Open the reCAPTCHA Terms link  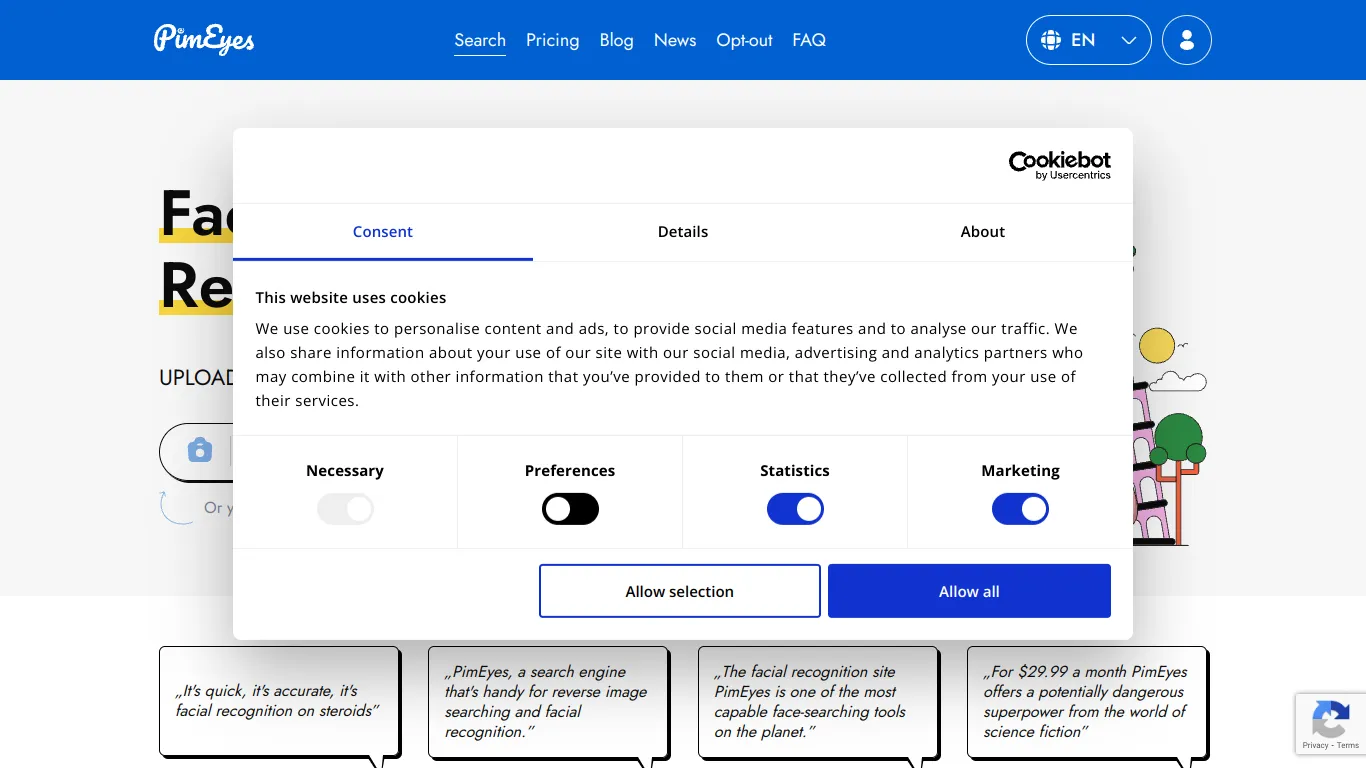click(1348, 745)
